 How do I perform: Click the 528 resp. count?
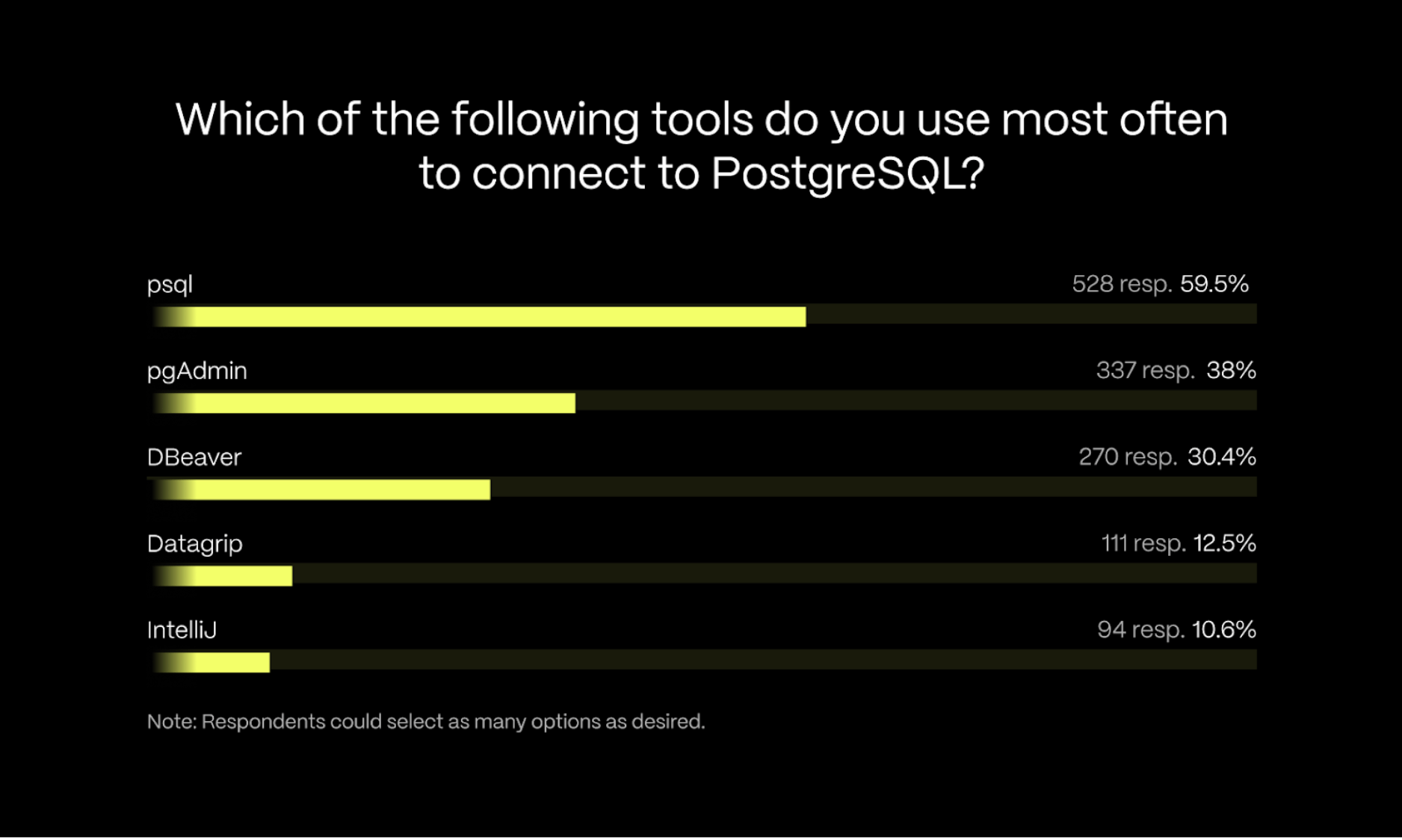(1121, 284)
